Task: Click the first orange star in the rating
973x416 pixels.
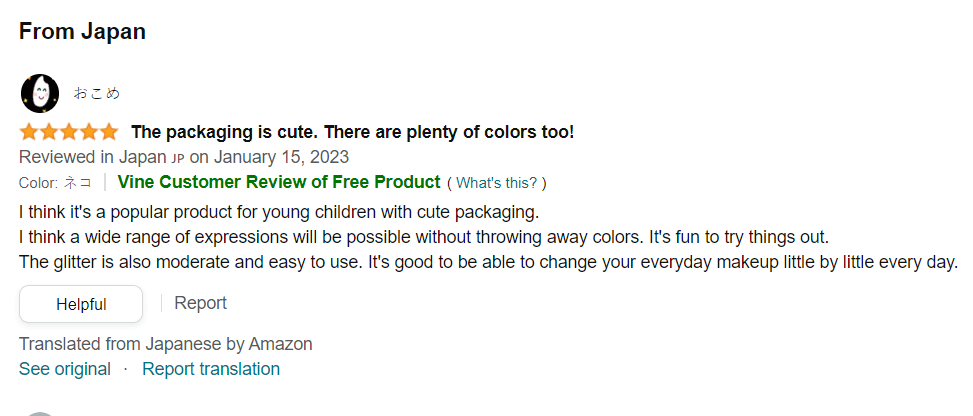Action: coord(28,132)
